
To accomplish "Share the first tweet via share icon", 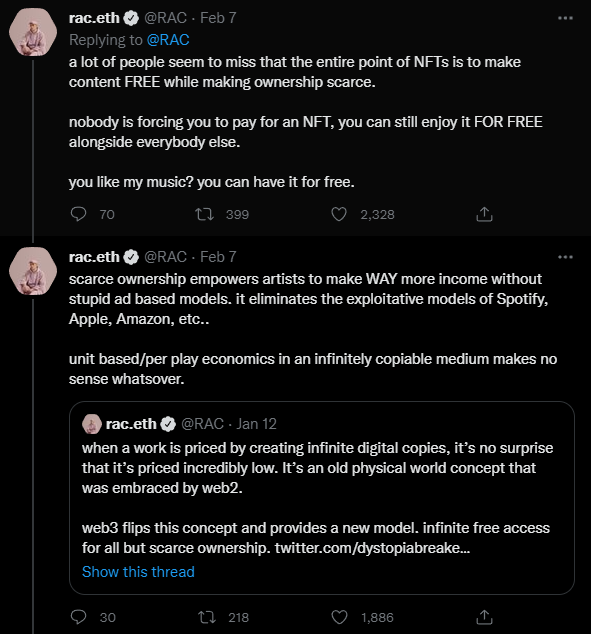I will point(484,214).
